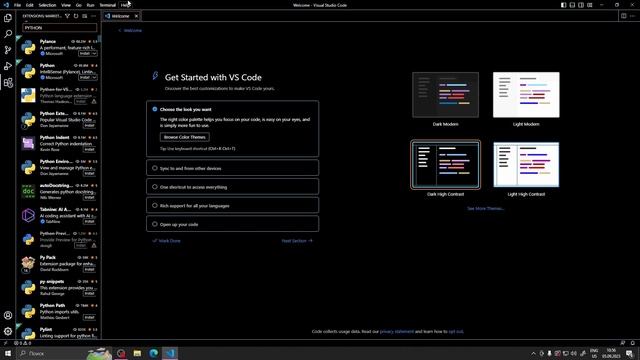640x360 pixels.
Task: Click the extensions filter funnel icon
Action: click(67, 16)
